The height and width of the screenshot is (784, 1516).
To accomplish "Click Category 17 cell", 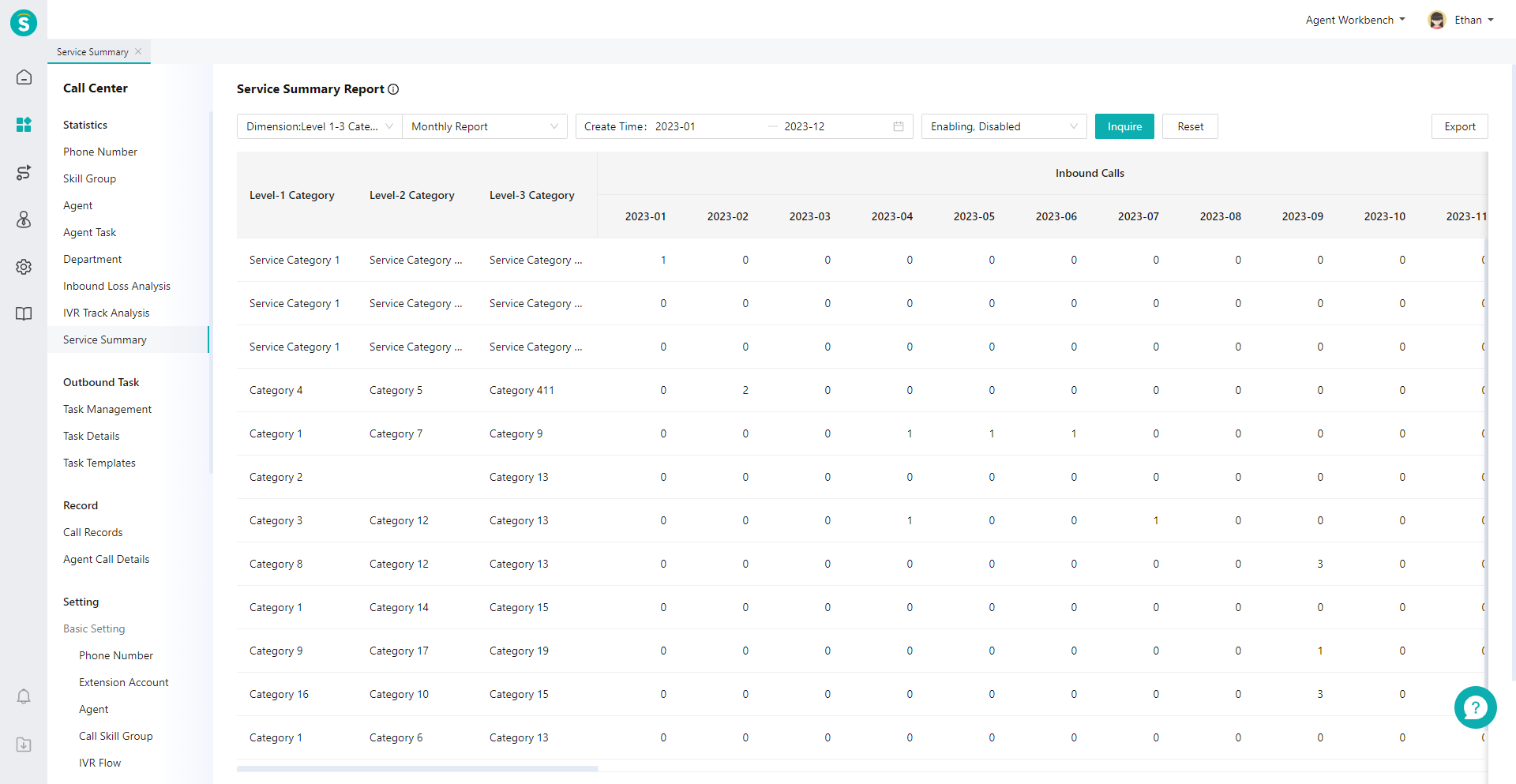I will tap(399, 651).
